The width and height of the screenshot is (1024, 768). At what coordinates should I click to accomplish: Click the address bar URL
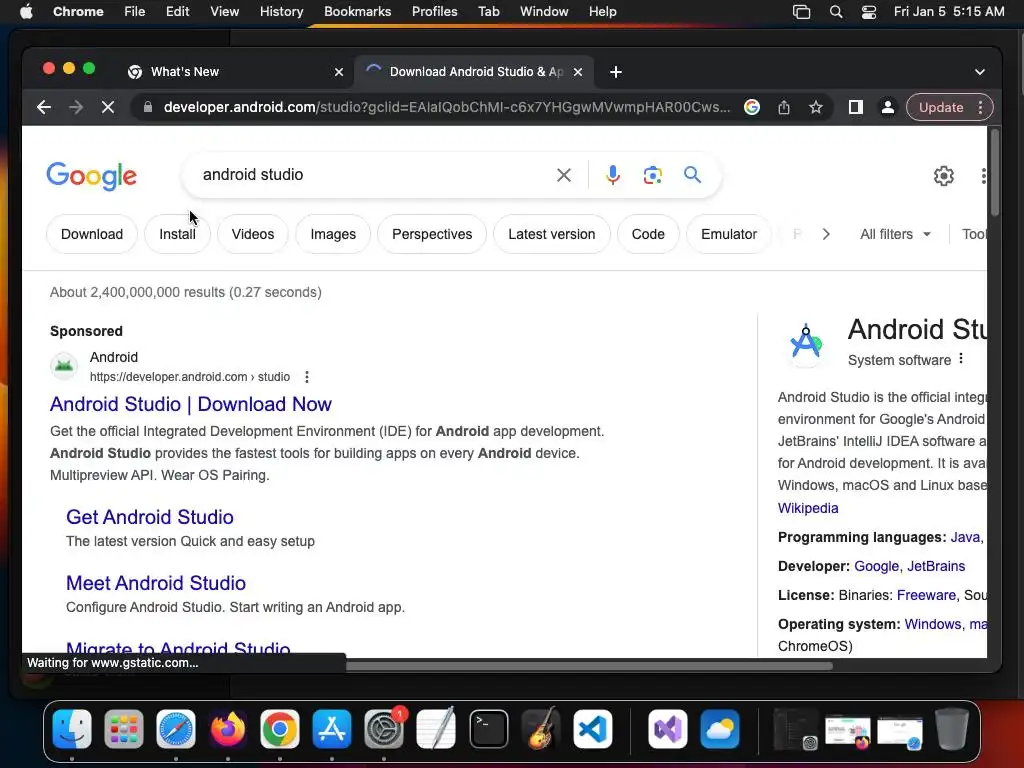[x=447, y=107]
